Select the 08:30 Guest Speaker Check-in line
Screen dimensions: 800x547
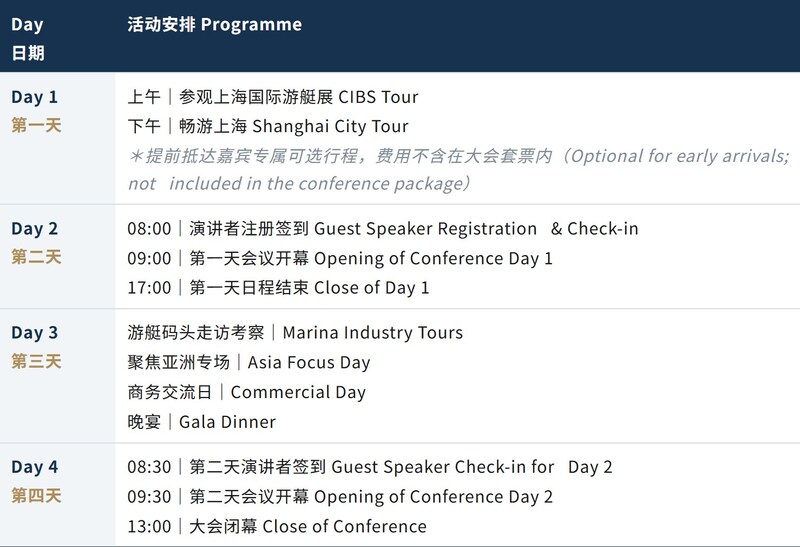pos(369,467)
